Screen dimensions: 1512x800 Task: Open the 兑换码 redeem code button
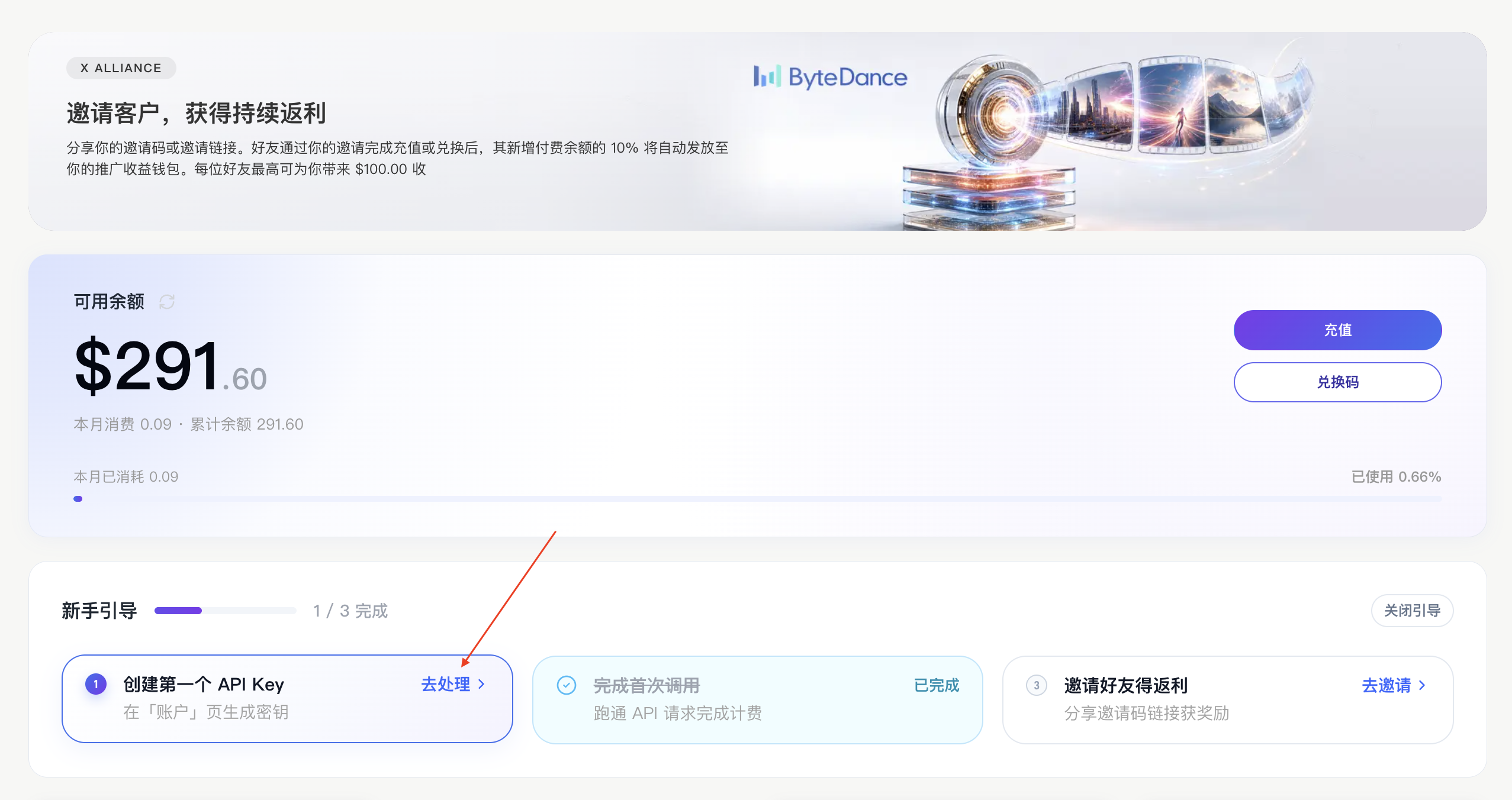(x=1337, y=382)
